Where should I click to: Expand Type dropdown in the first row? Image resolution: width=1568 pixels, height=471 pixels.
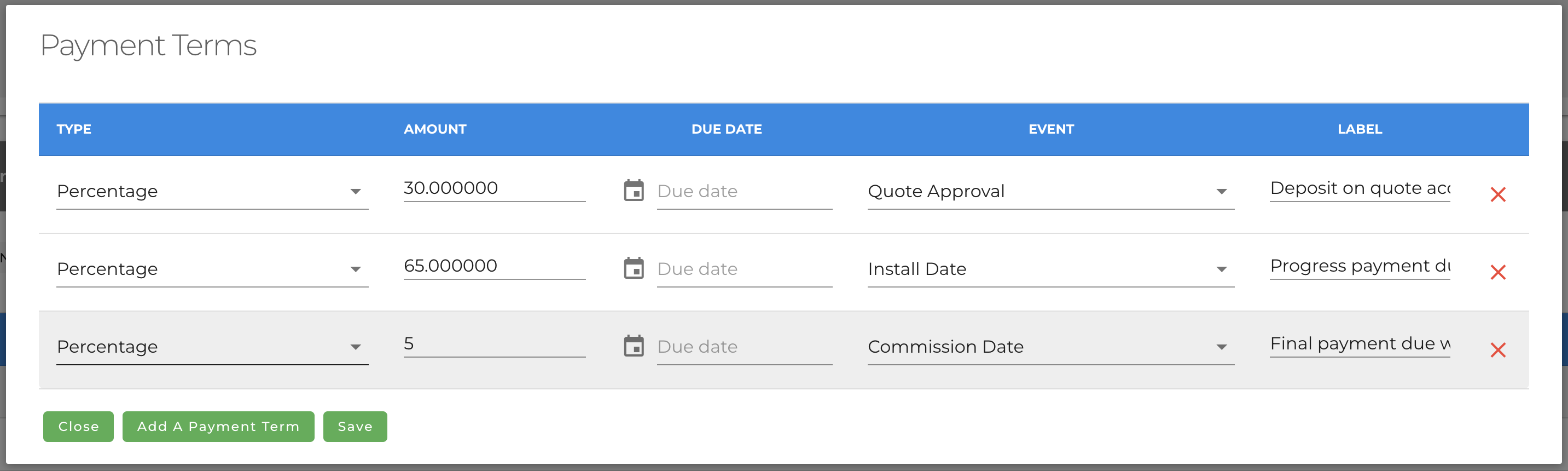[x=212, y=191]
